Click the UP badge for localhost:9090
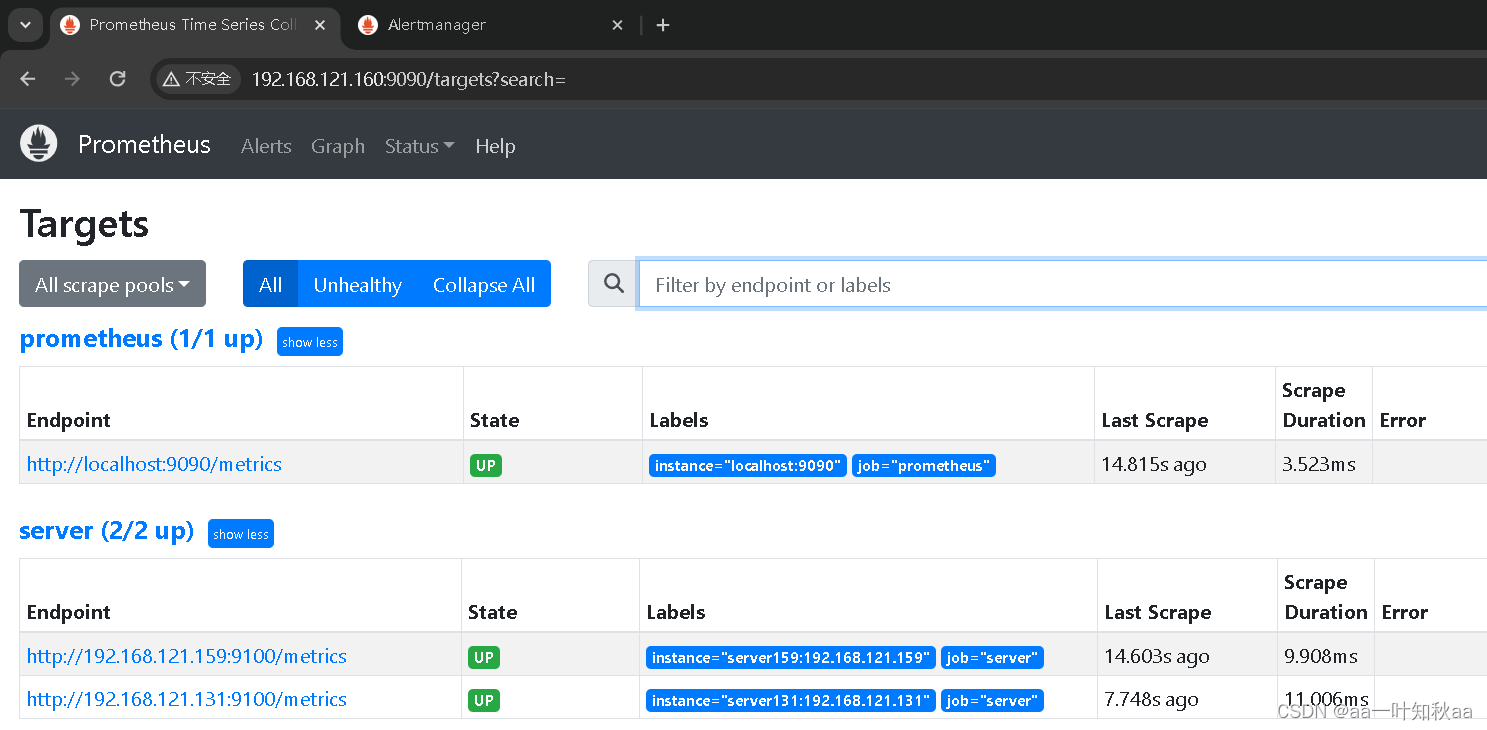1487x730 pixels. point(486,465)
